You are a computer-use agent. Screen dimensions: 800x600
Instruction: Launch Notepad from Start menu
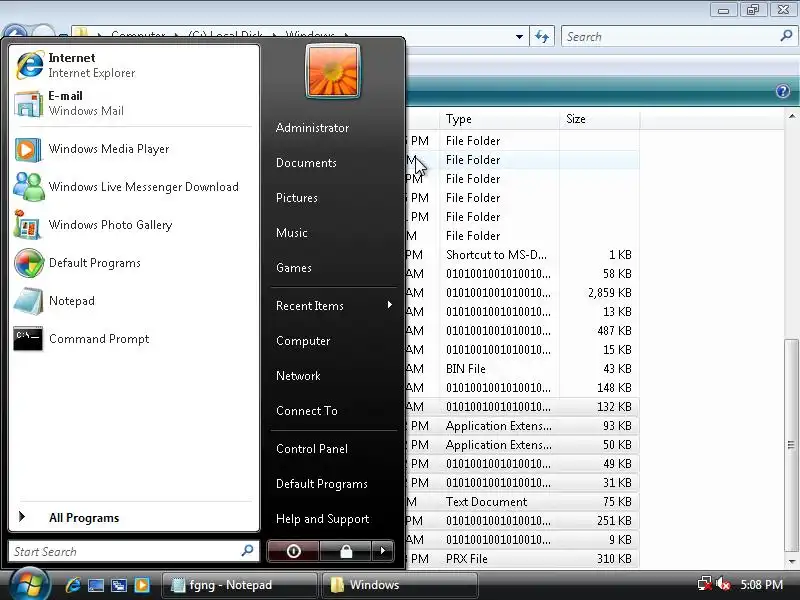click(134, 301)
